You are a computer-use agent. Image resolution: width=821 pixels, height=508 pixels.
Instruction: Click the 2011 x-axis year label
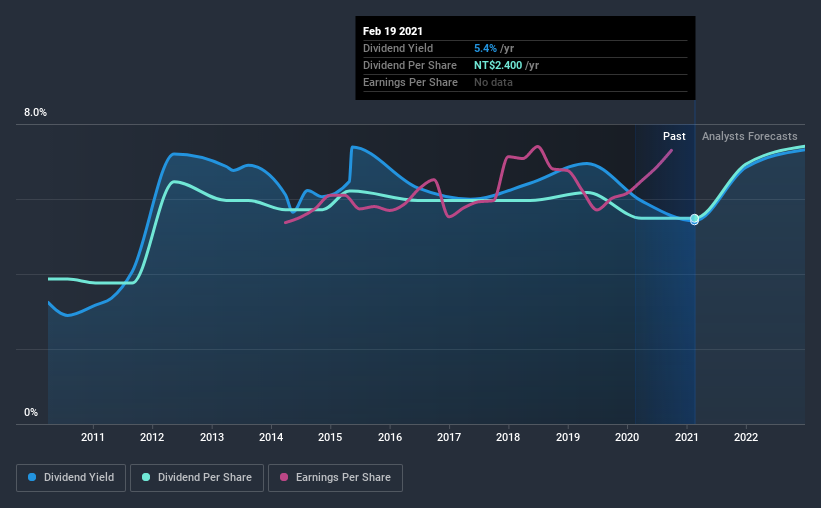click(93, 437)
